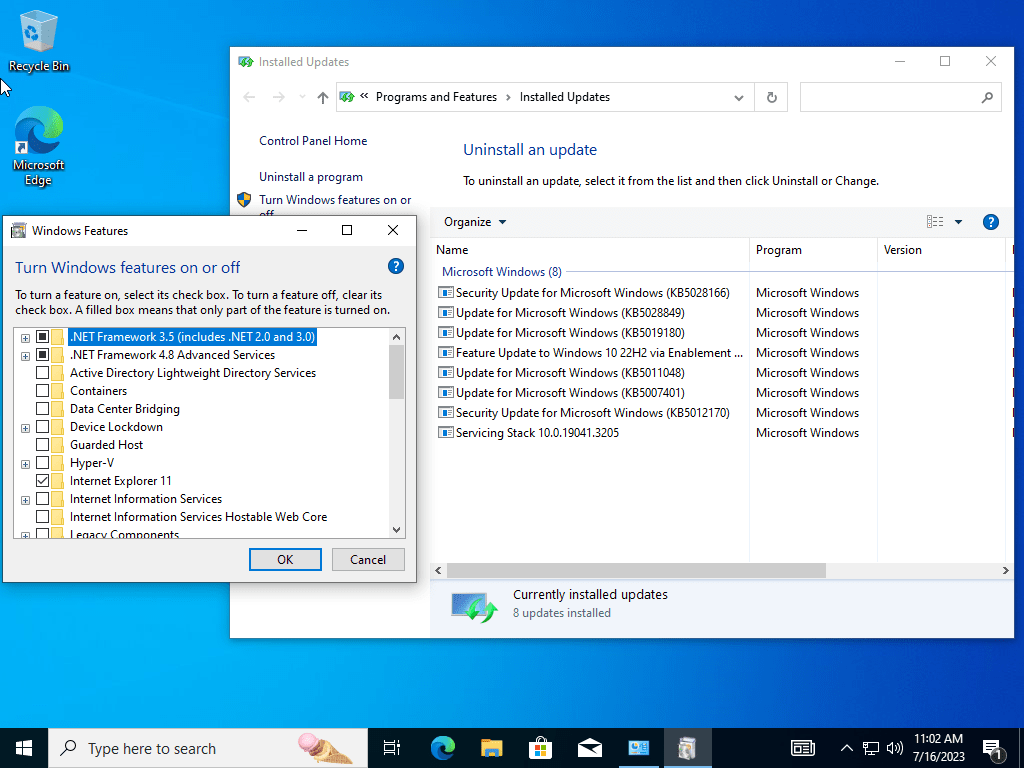Click the Windows Features vertical scrollbar thumb
This screenshot has width=1024, height=768.
[x=396, y=372]
